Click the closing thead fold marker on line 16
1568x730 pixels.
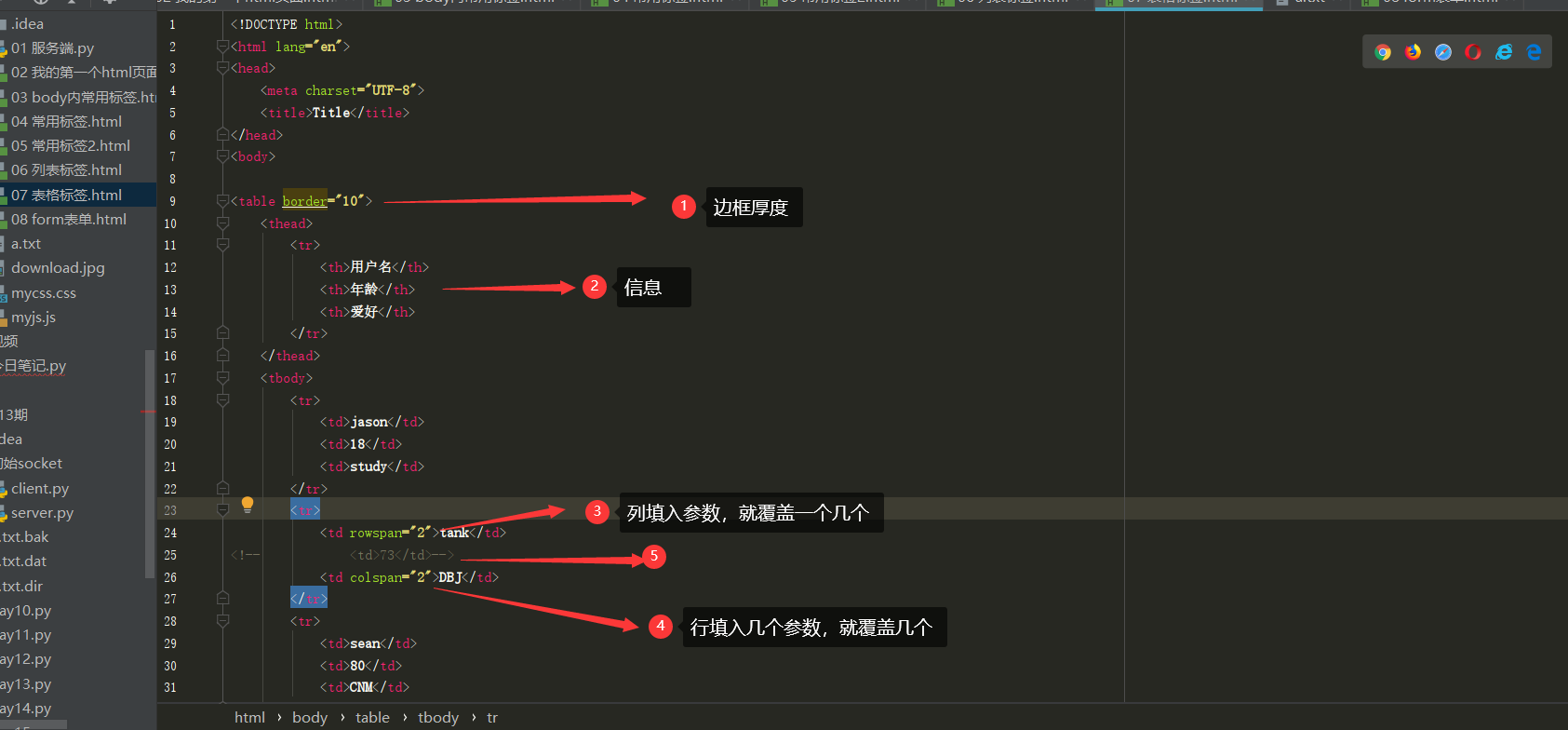coord(222,356)
